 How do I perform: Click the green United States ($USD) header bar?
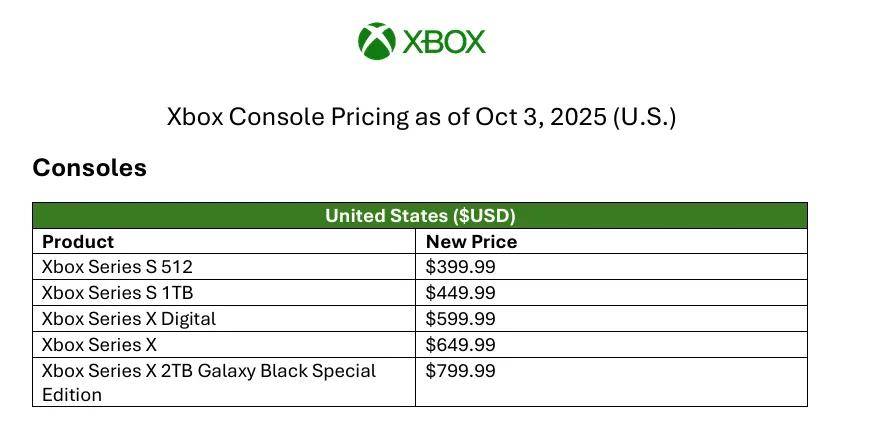pos(420,215)
